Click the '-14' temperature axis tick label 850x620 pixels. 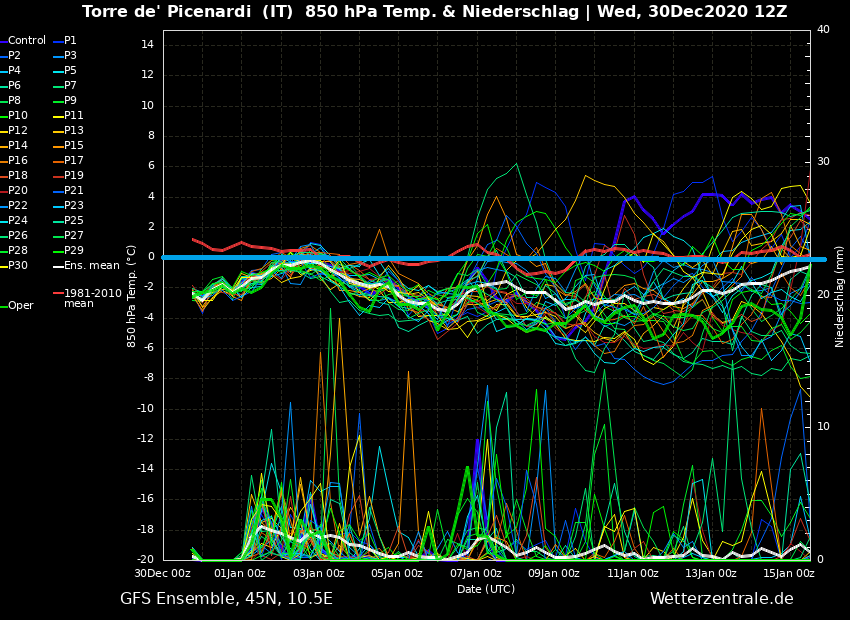[146, 469]
